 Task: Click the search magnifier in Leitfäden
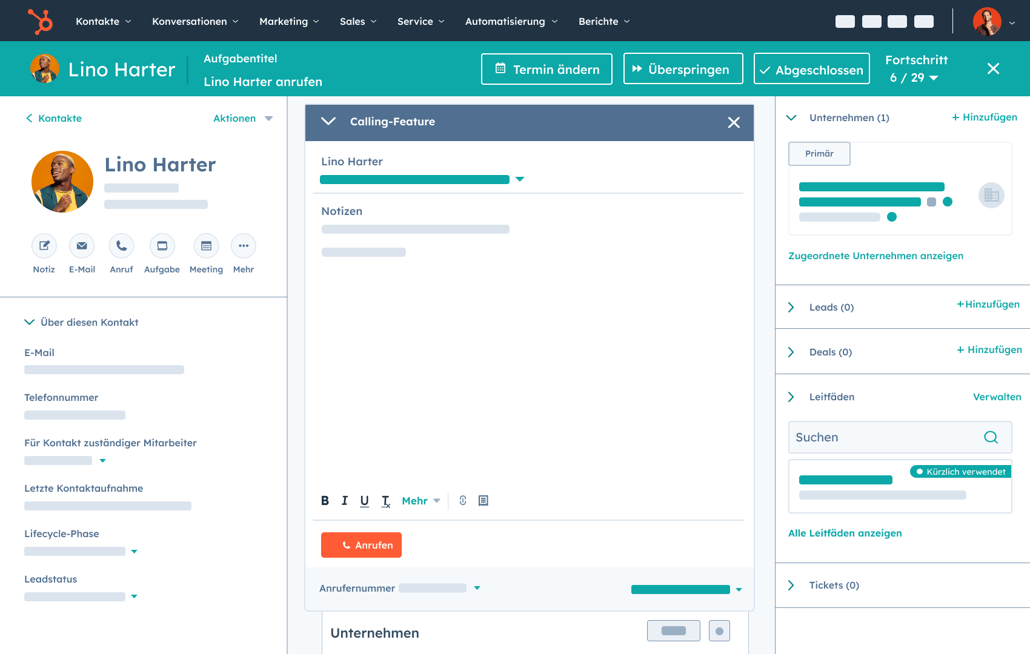[990, 438]
